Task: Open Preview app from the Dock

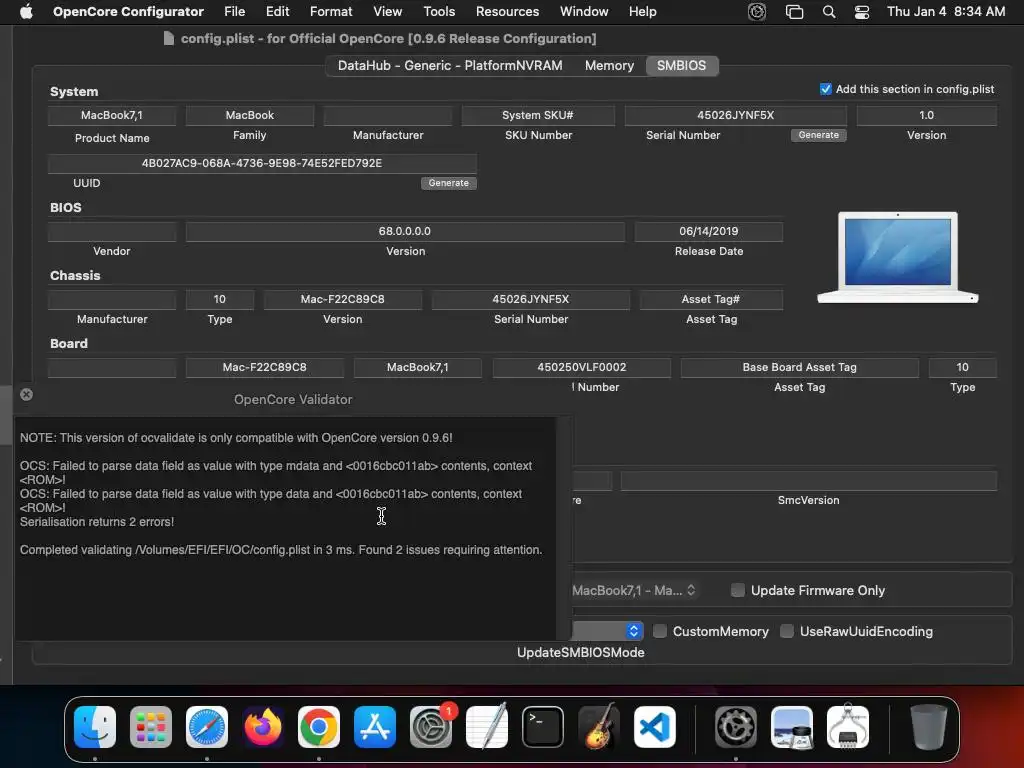Action: click(x=792, y=727)
